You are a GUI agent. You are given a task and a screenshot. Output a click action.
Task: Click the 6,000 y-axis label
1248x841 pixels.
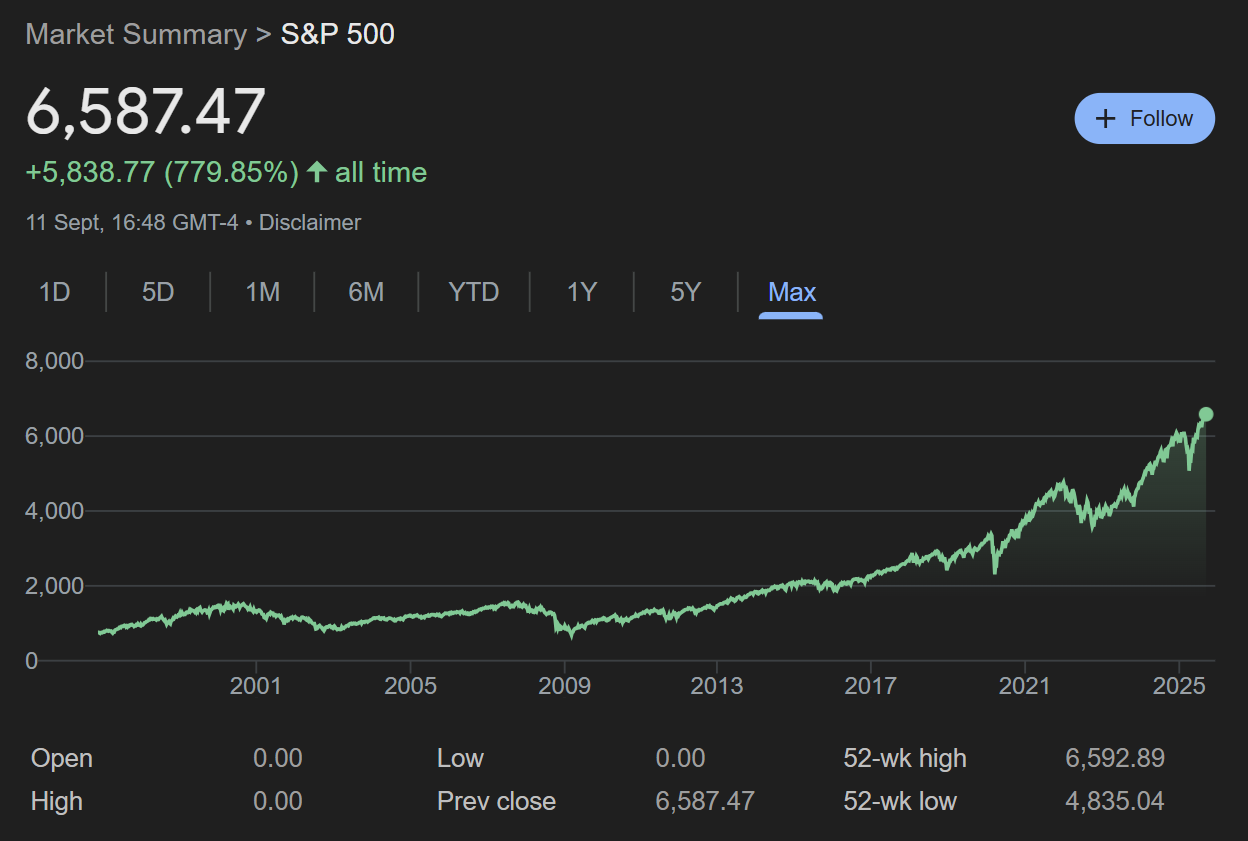[x=54, y=436]
